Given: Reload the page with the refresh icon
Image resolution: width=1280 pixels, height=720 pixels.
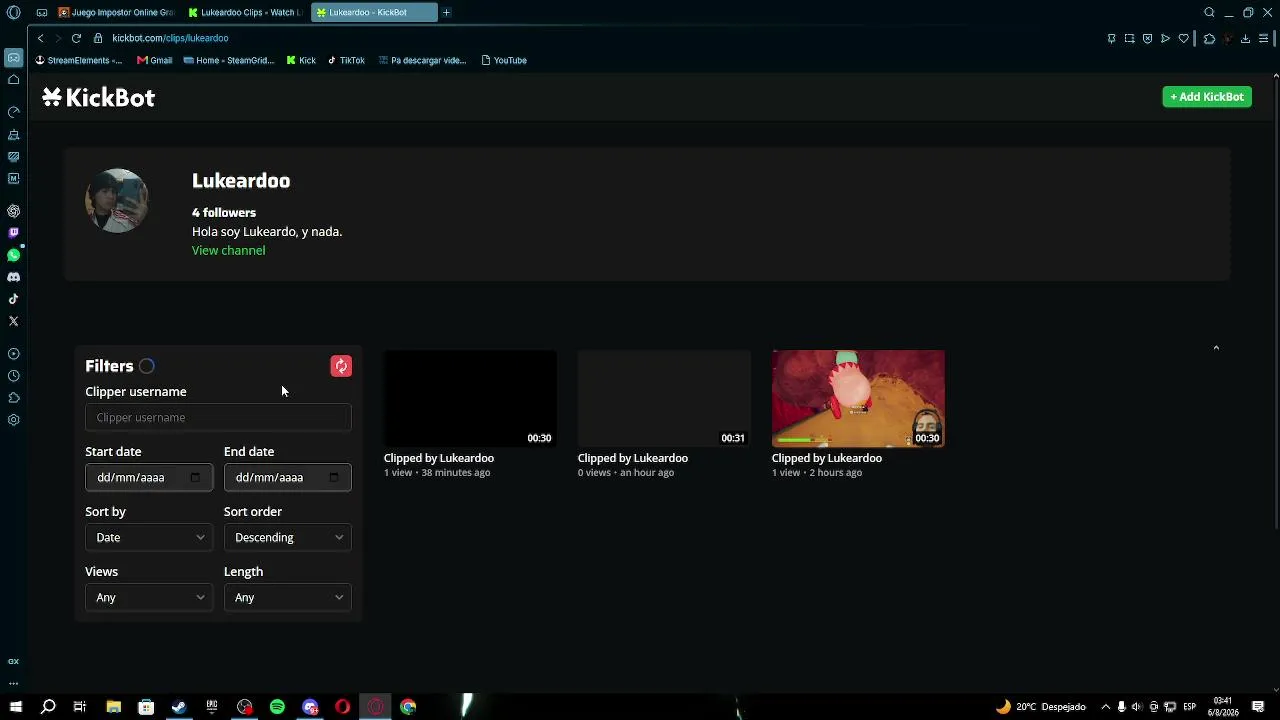Looking at the screenshot, I should click(76, 38).
